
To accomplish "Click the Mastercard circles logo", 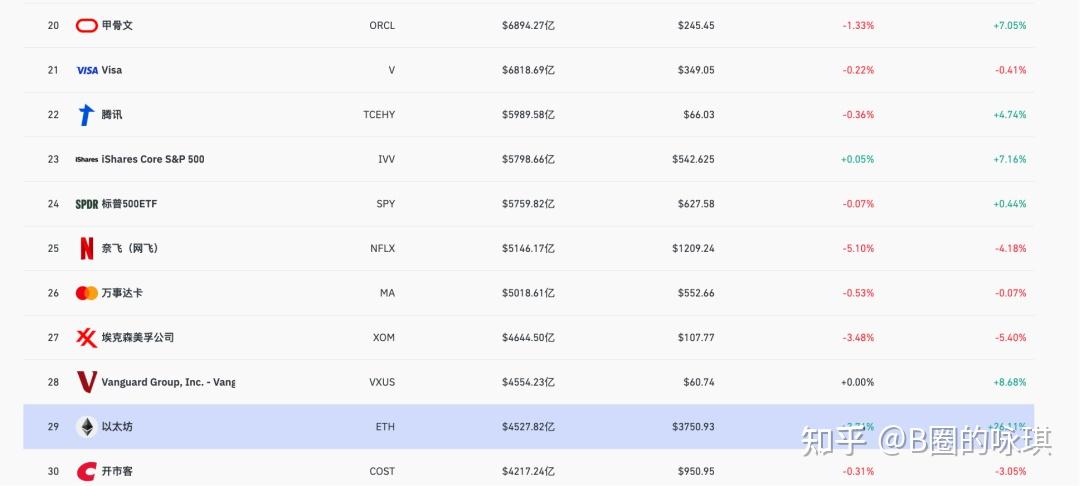I will (87, 293).
